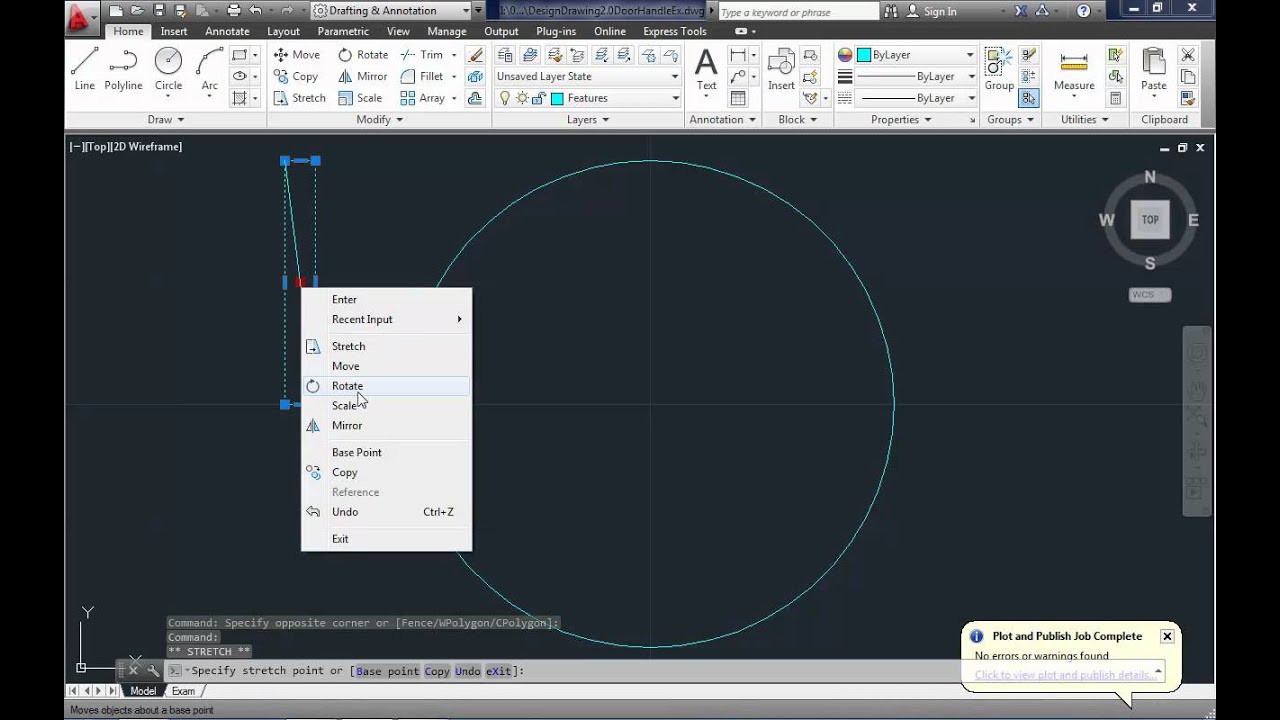Toggle the layer lock icon
1280x720 pixels.
(x=538, y=98)
